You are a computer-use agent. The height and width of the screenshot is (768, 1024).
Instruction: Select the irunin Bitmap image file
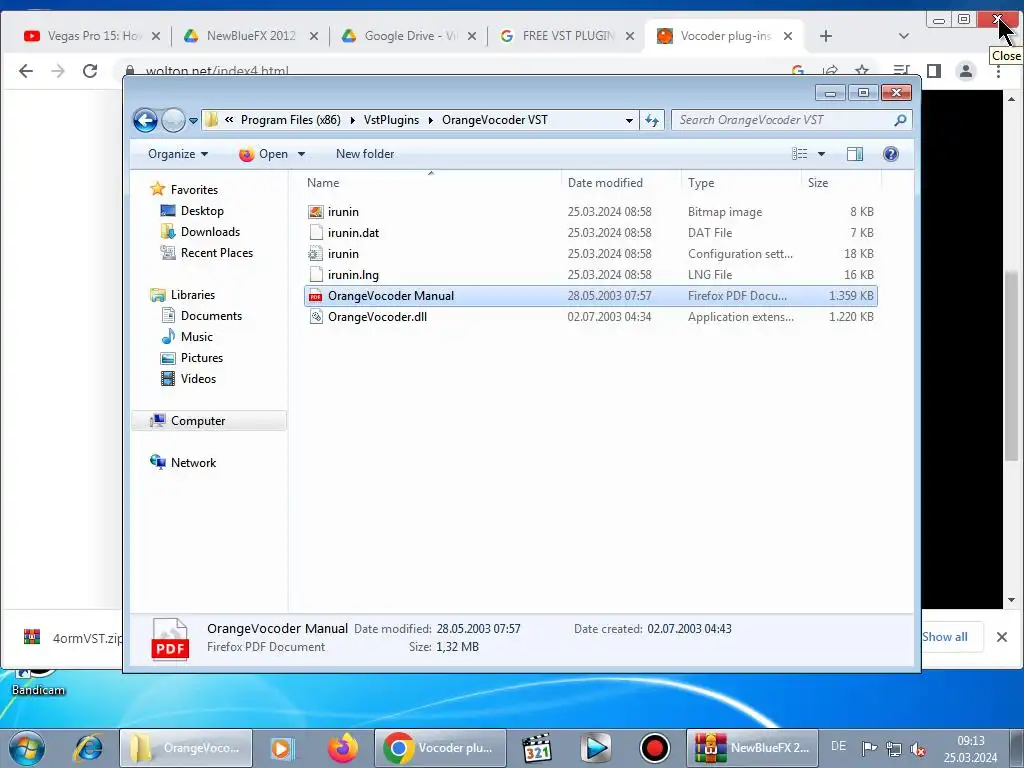[x=590, y=212]
